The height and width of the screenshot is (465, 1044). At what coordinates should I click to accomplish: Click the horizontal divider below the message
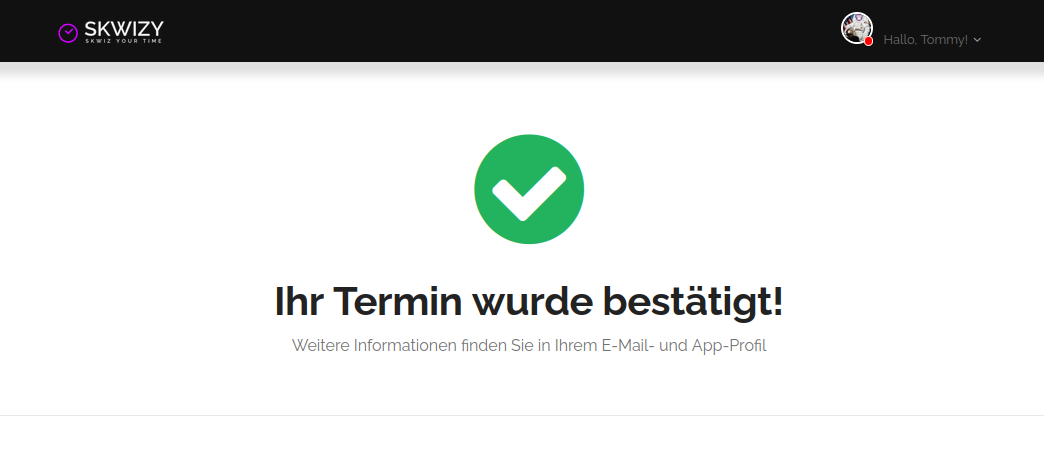point(522,416)
